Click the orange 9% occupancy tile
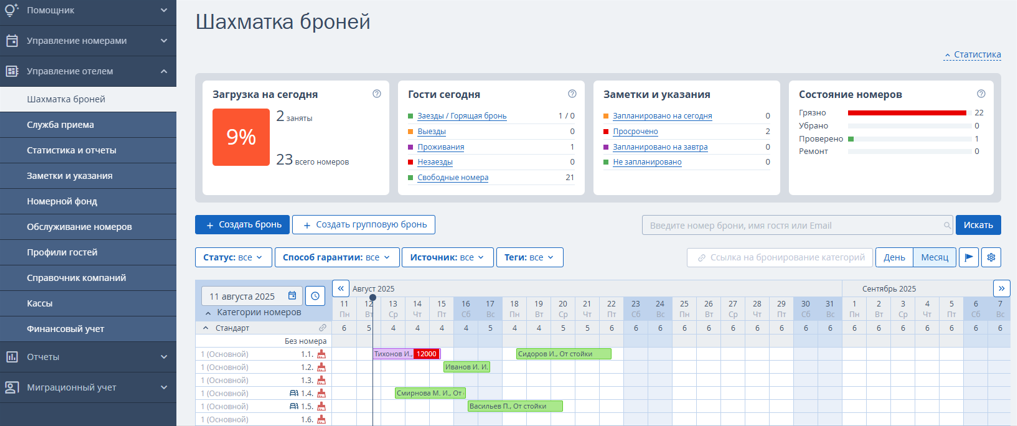 tap(241, 137)
